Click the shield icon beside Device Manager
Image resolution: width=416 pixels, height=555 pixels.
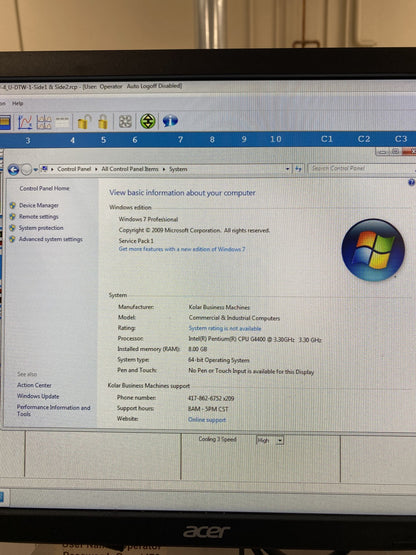12,205
